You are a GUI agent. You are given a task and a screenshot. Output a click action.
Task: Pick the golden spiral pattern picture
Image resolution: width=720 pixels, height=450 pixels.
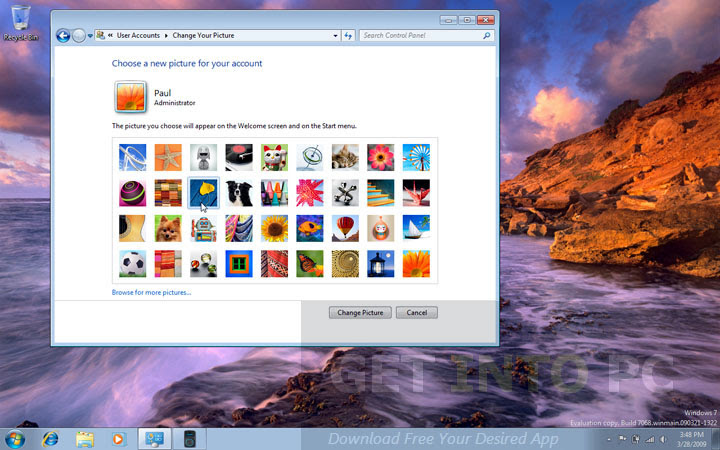[345, 264]
